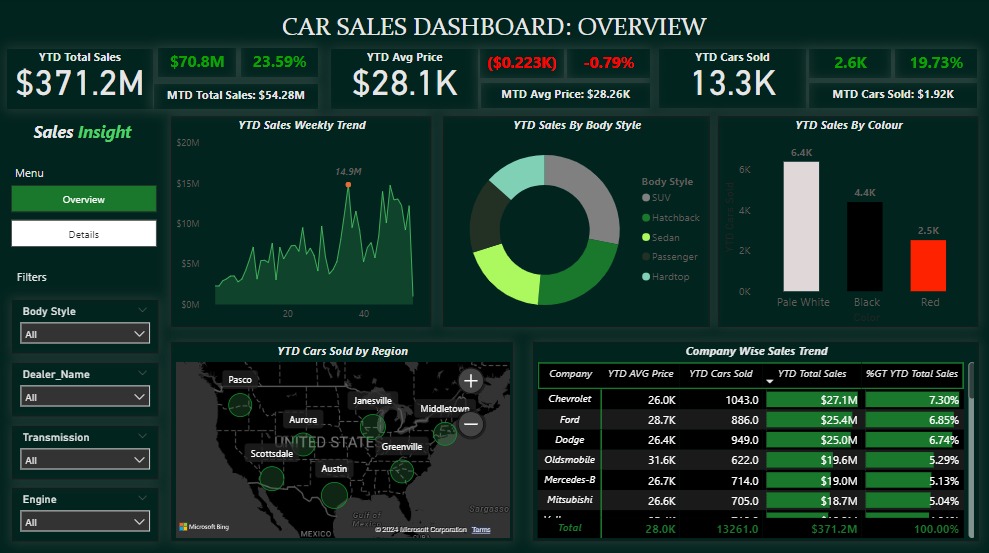
Task: Sort table by YTD Cars Sold header
Action: tap(720, 373)
